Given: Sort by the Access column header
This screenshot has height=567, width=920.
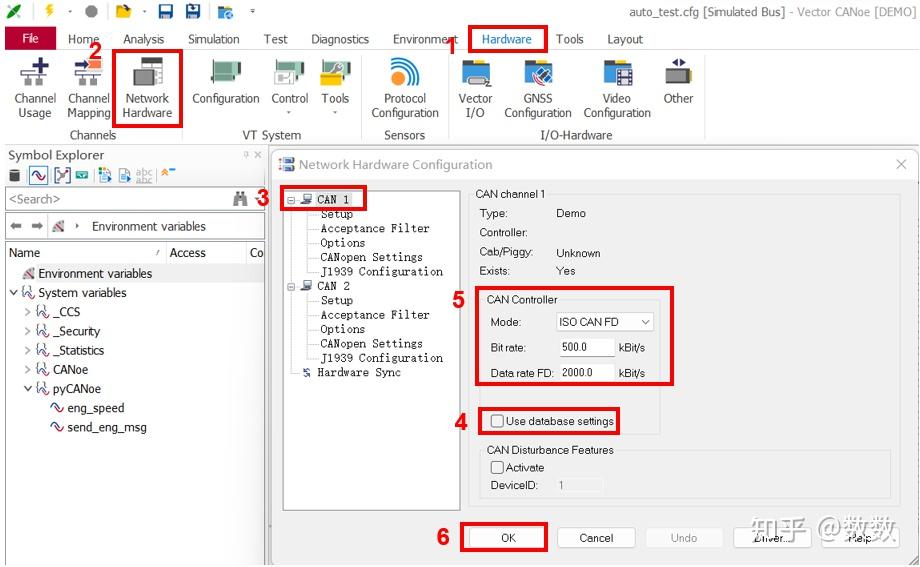Looking at the screenshot, I should point(205,252).
